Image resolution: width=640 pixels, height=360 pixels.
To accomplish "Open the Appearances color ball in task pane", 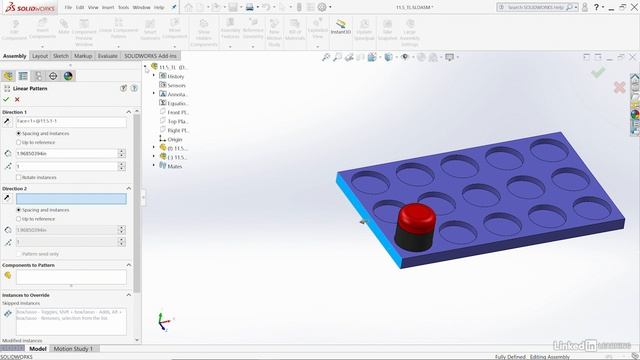I will pos(635,115).
